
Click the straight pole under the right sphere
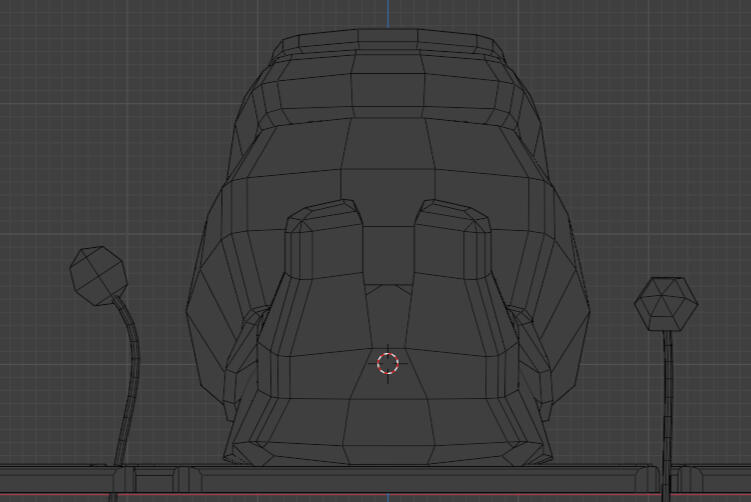[x=667, y=400]
